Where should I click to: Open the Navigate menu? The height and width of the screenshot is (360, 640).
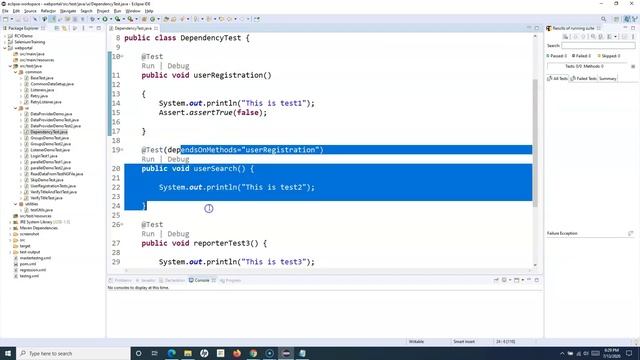[x=68, y=11]
